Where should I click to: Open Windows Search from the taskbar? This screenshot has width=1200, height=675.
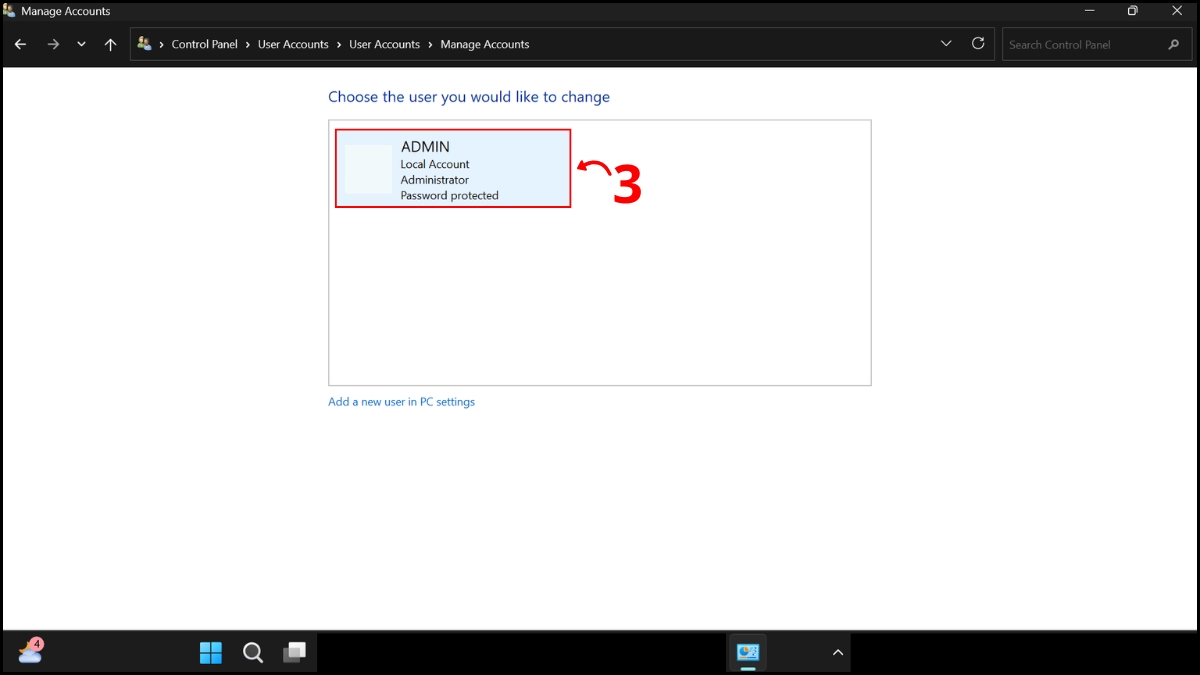253,652
